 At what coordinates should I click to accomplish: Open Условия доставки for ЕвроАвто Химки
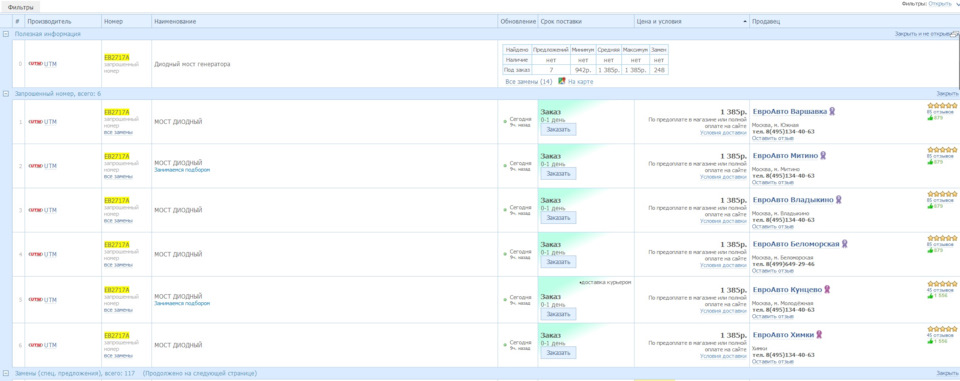pyautogui.click(x=723, y=356)
